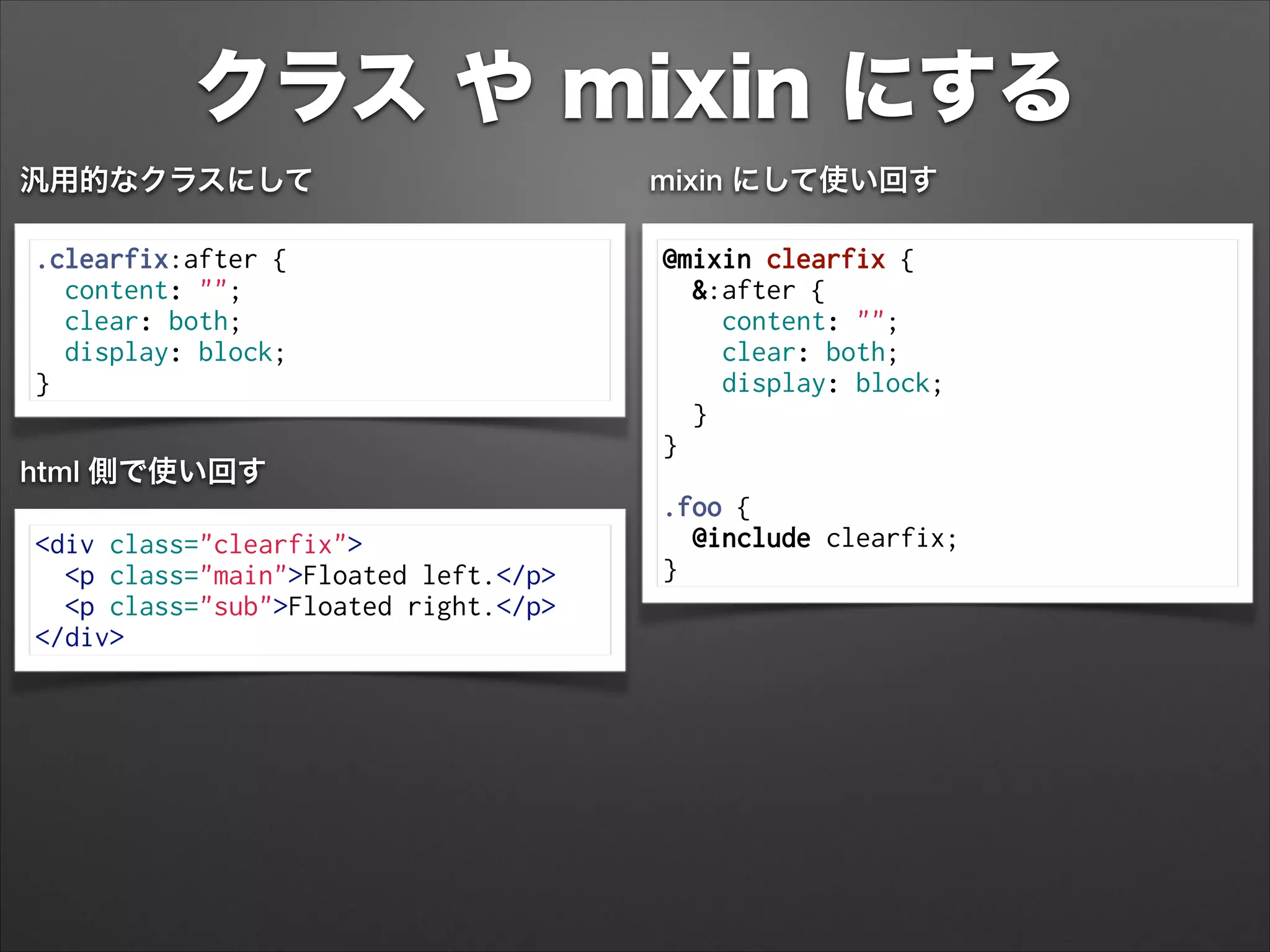This screenshot has height=952, width=1270.
Task: Click the '@include clearfix;' line
Action: (x=825, y=538)
